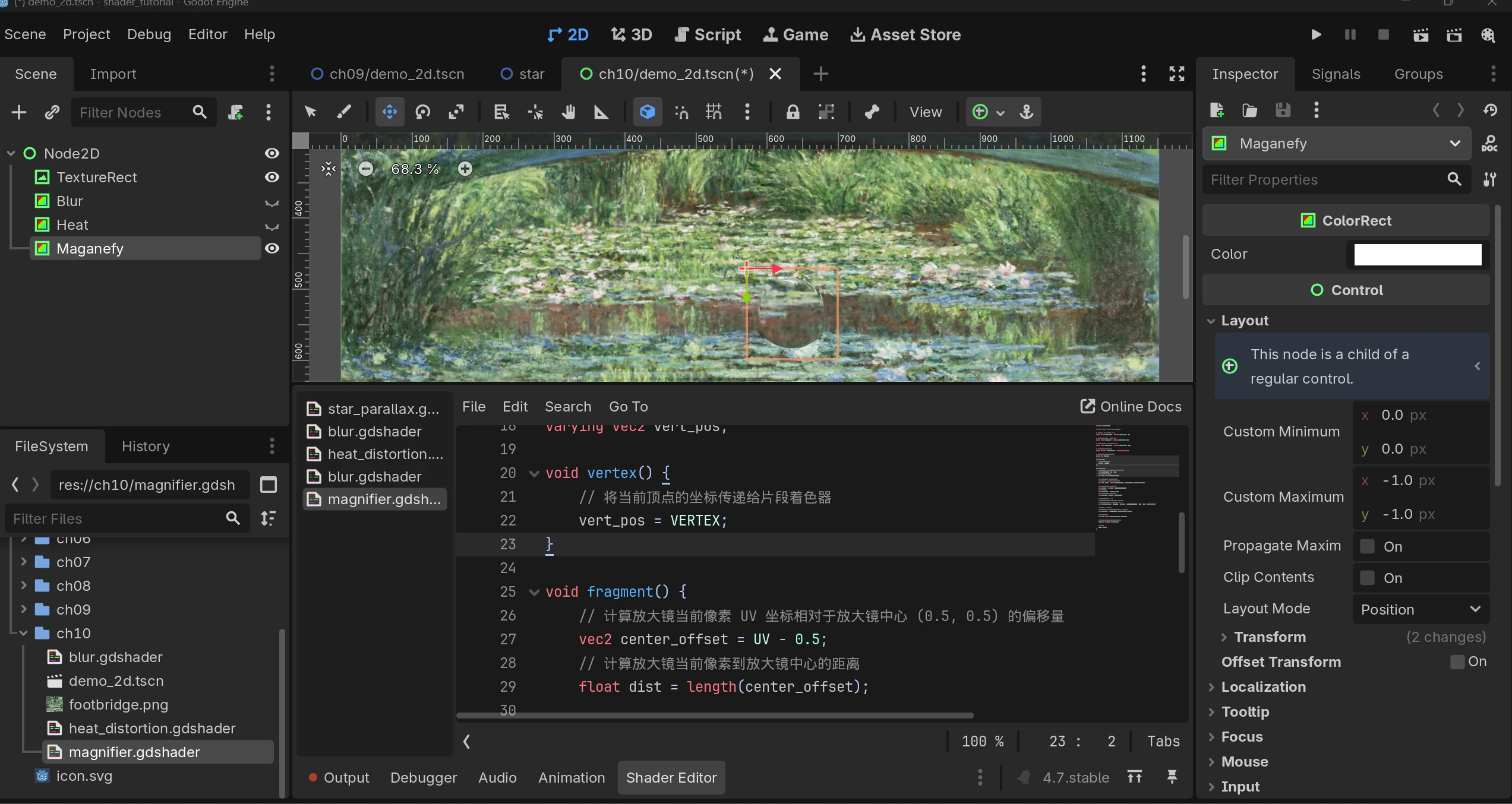Open the History tab

(146, 447)
